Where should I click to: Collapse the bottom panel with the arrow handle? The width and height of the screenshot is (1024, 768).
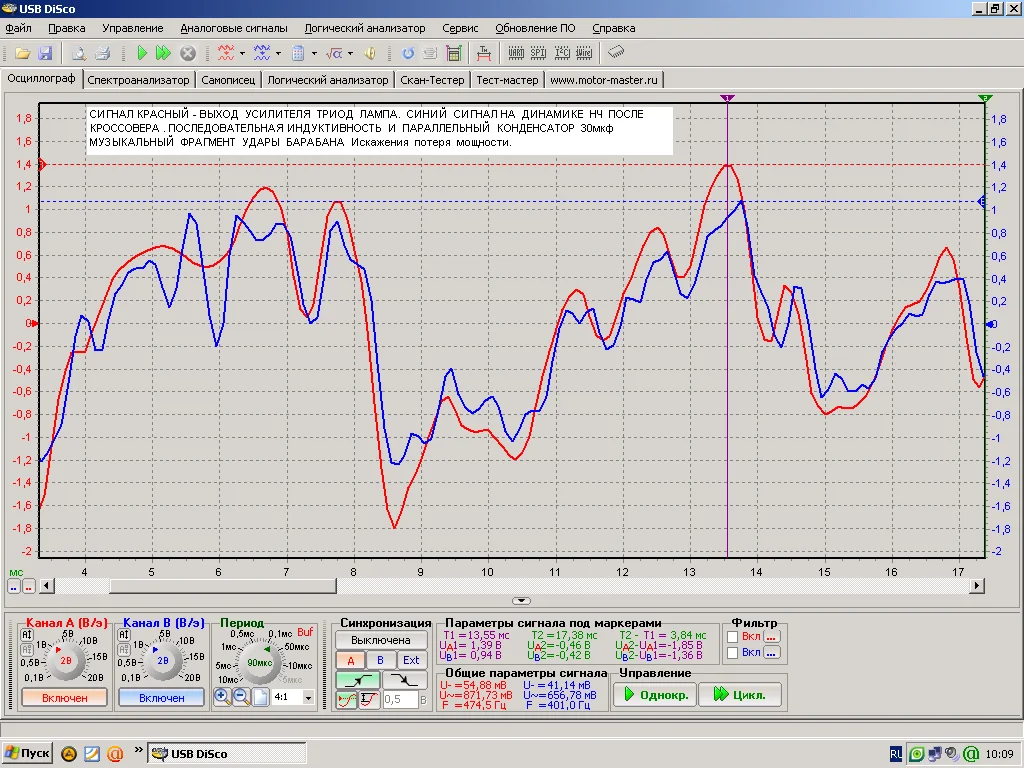pos(521,601)
